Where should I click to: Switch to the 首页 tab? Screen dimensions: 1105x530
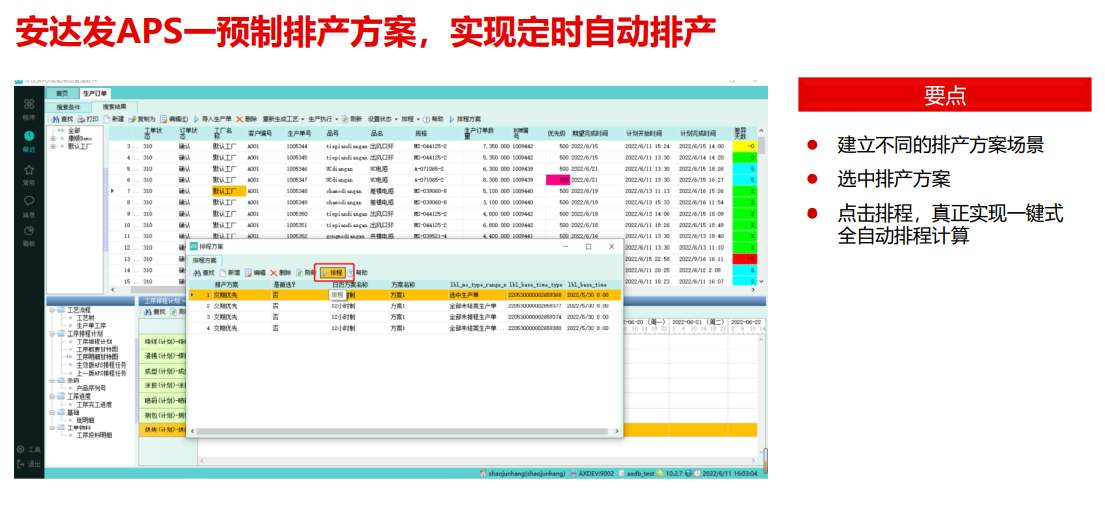[62, 93]
